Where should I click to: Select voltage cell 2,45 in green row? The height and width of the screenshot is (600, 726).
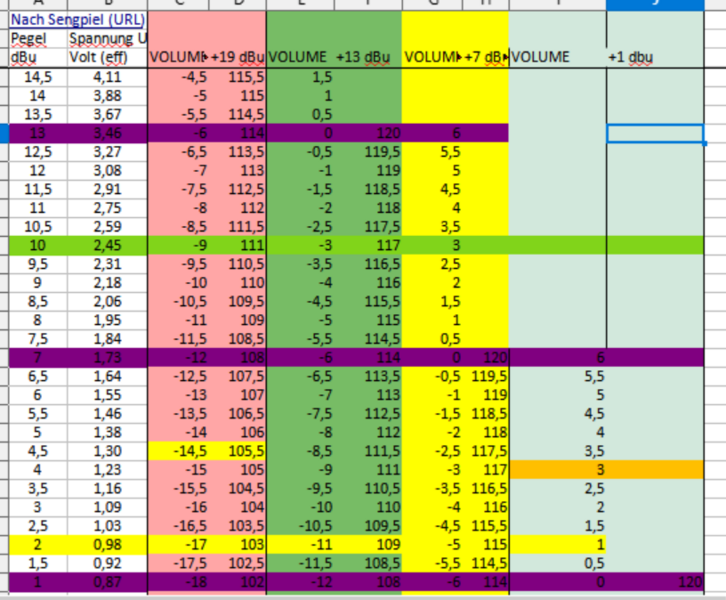(106, 246)
